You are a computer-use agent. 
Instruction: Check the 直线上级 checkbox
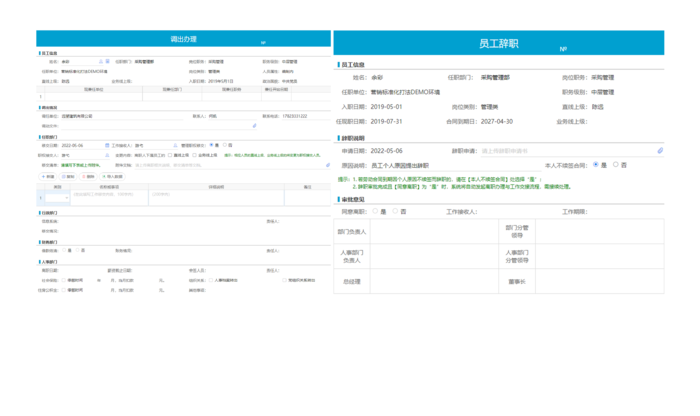[171, 155]
